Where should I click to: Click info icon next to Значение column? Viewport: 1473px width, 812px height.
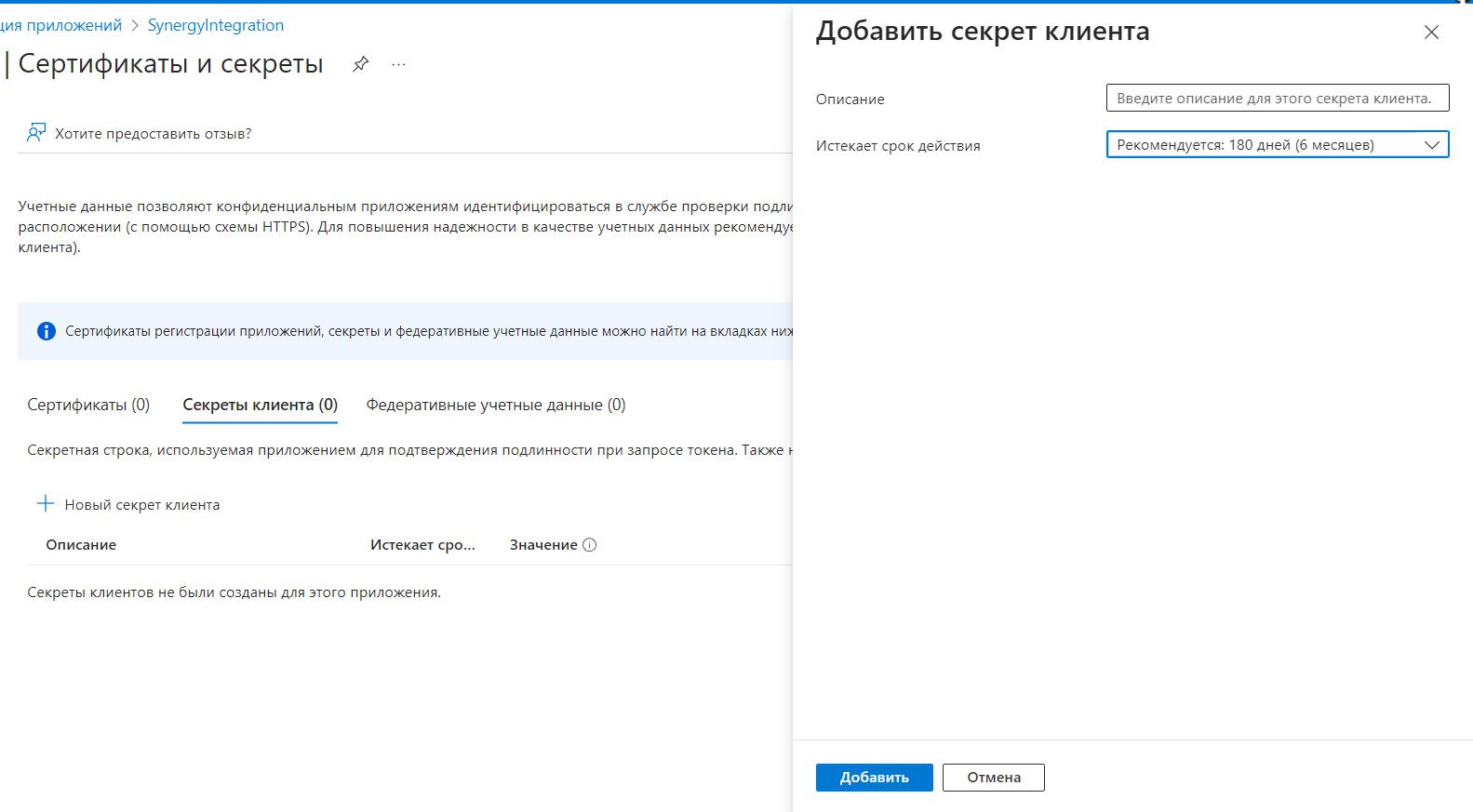[589, 545]
